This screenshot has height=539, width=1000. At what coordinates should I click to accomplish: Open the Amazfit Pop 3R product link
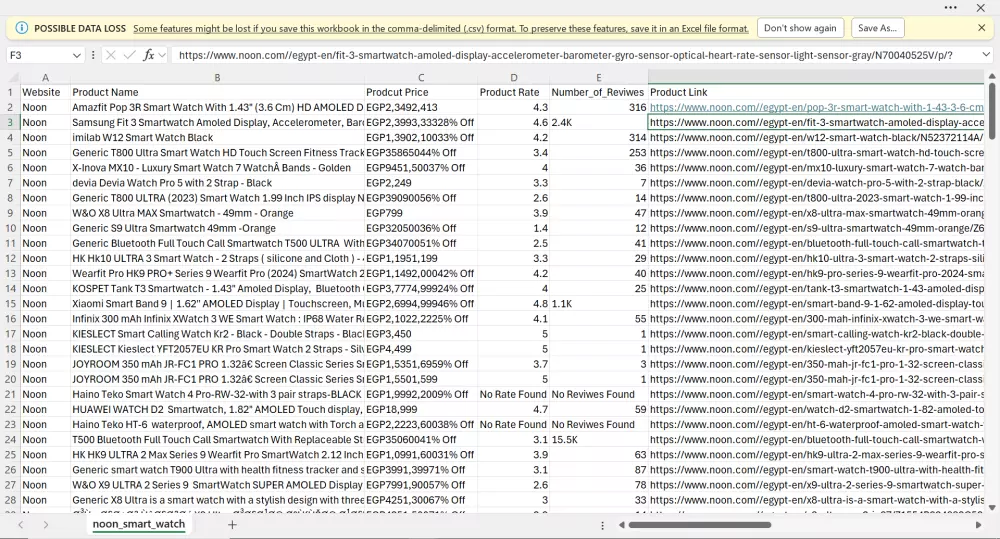point(816,107)
